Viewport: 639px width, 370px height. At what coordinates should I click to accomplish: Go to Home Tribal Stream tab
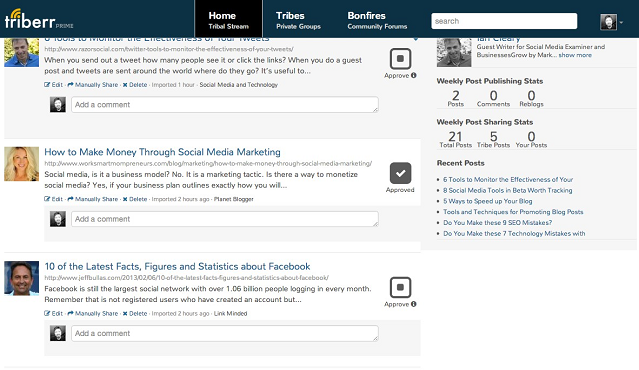[228, 20]
